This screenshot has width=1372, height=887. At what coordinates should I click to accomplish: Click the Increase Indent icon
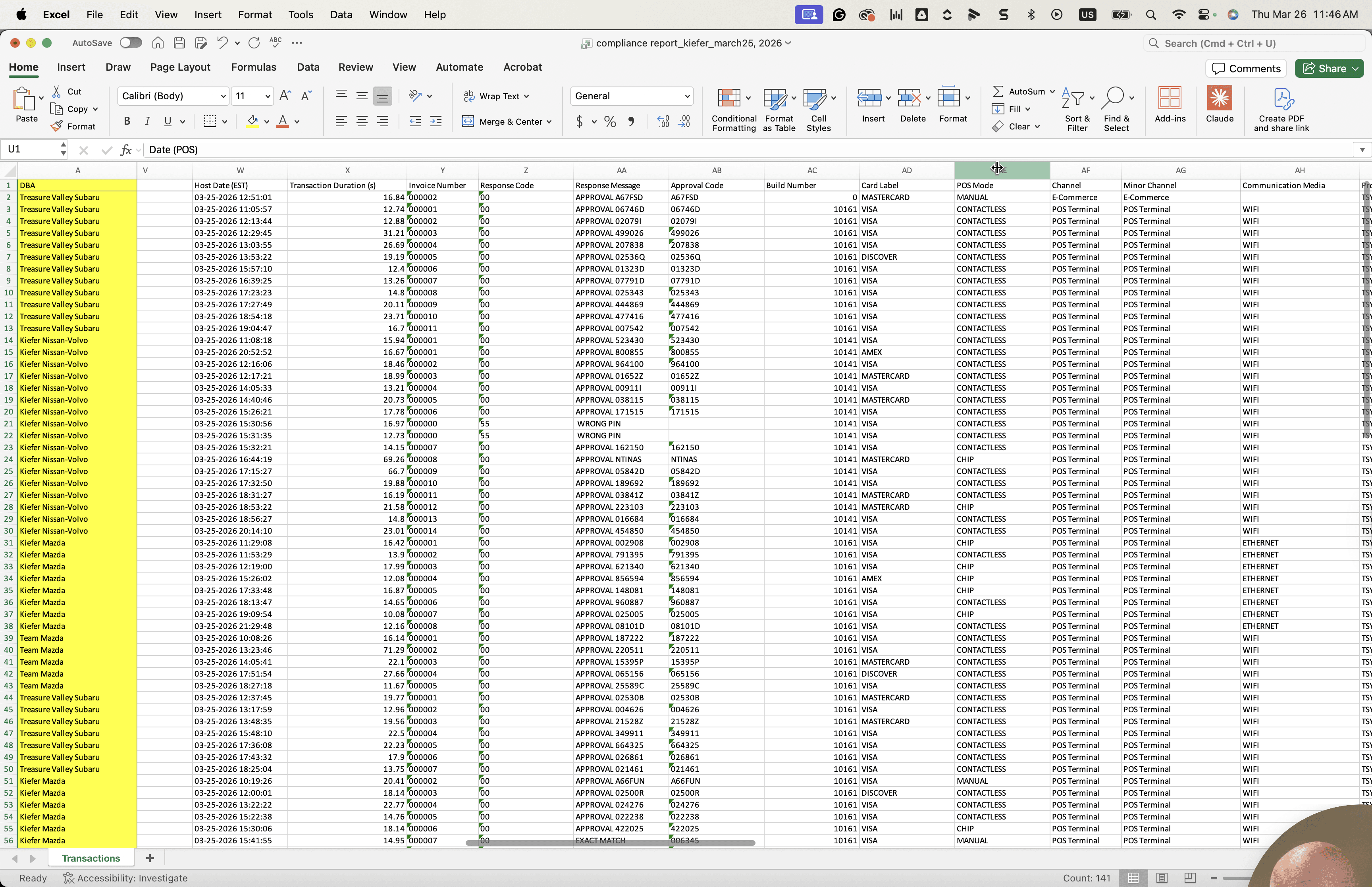click(x=436, y=121)
